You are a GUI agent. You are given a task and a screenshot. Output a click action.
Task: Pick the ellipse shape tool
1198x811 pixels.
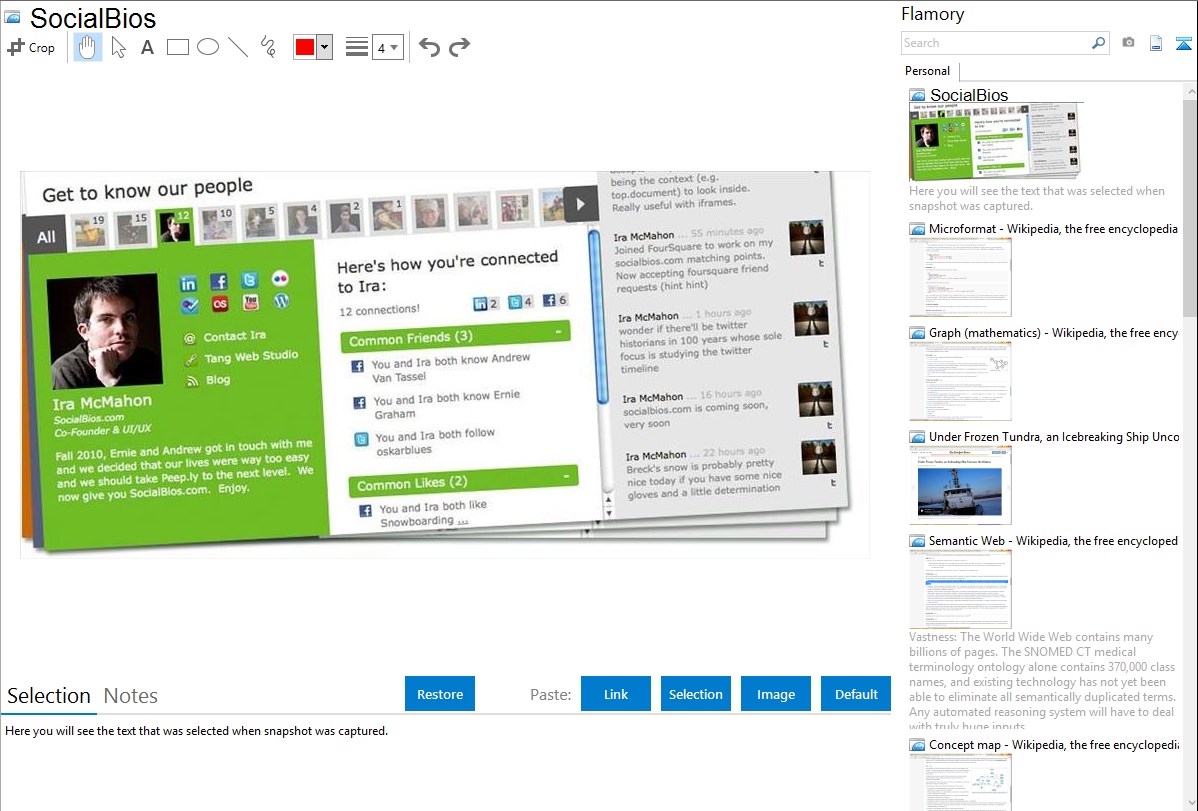coord(208,47)
